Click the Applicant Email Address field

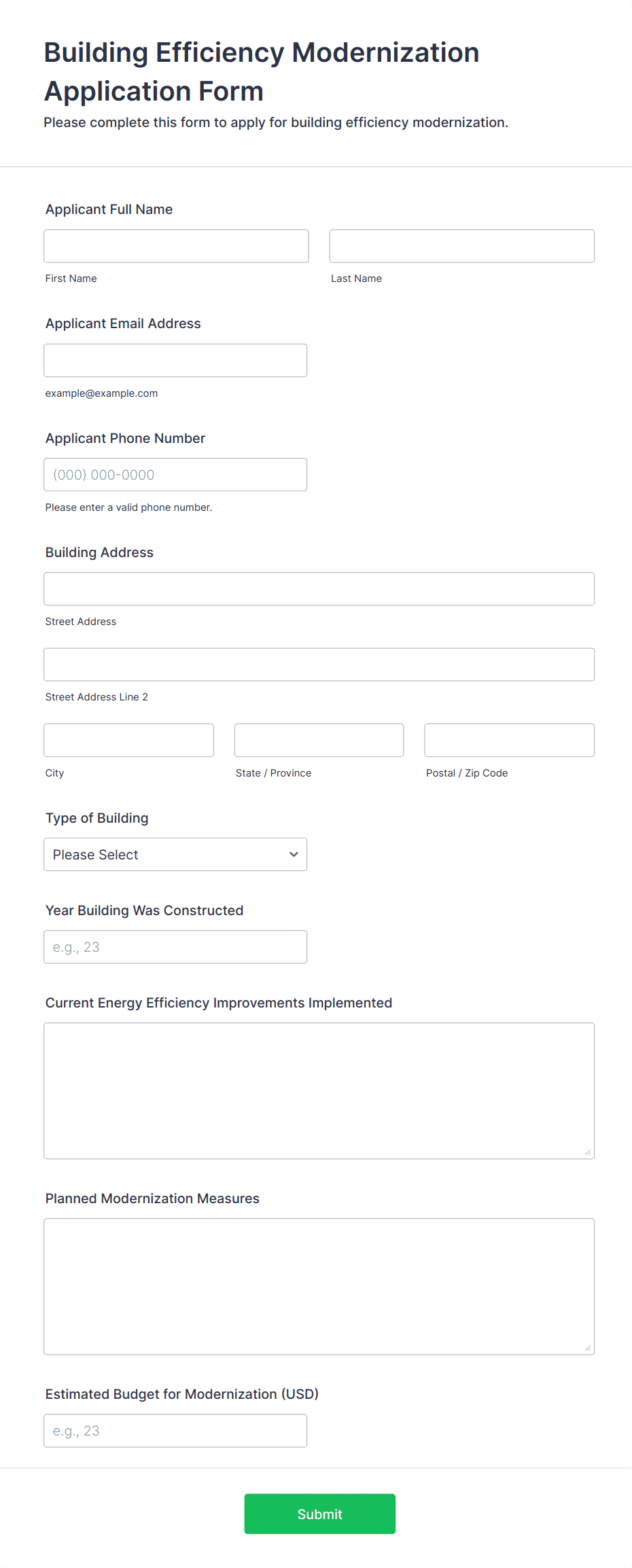(175, 360)
